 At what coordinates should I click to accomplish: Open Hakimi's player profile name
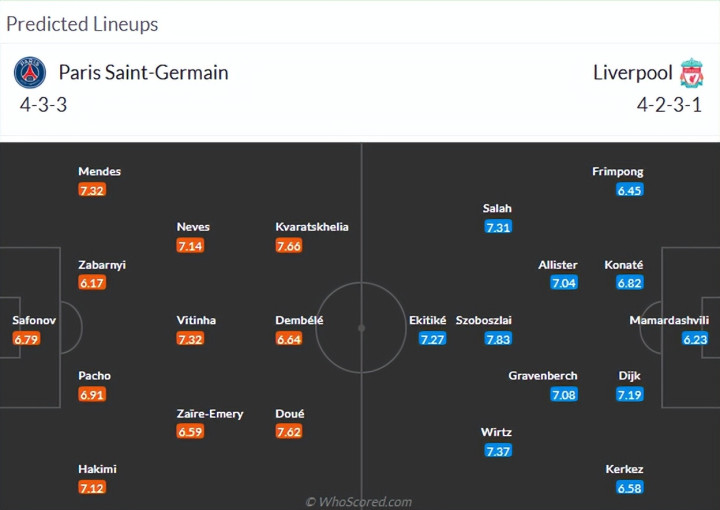[97, 469]
